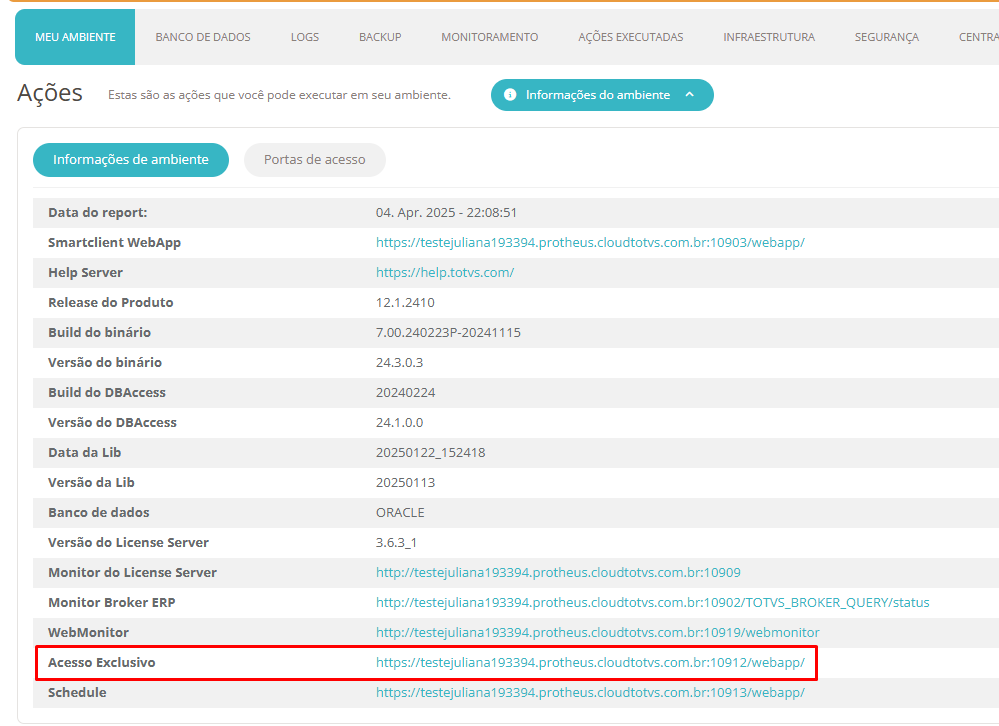The width and height of the screenshot is (999, 726).
Task: Switch to INFRAESTRUTURA tab
Action: pyautogui.click(x=768, y=37)
